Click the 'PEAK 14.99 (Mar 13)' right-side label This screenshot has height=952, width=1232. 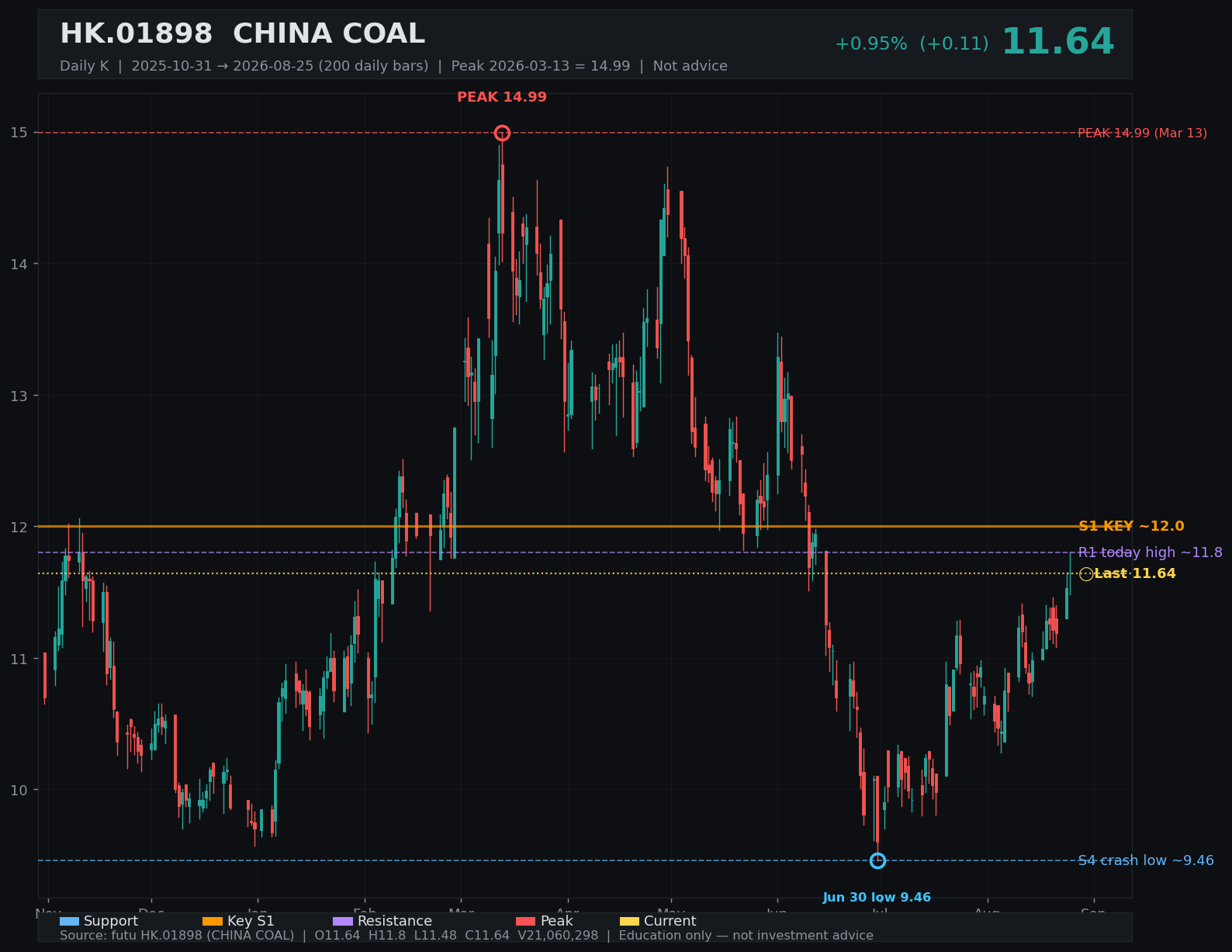click(x=1143, y=133)
